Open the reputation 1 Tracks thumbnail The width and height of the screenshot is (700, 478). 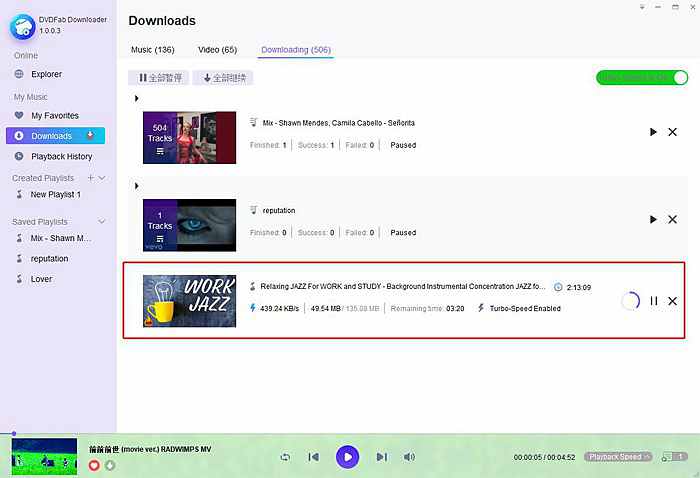[x=189, y=225]
